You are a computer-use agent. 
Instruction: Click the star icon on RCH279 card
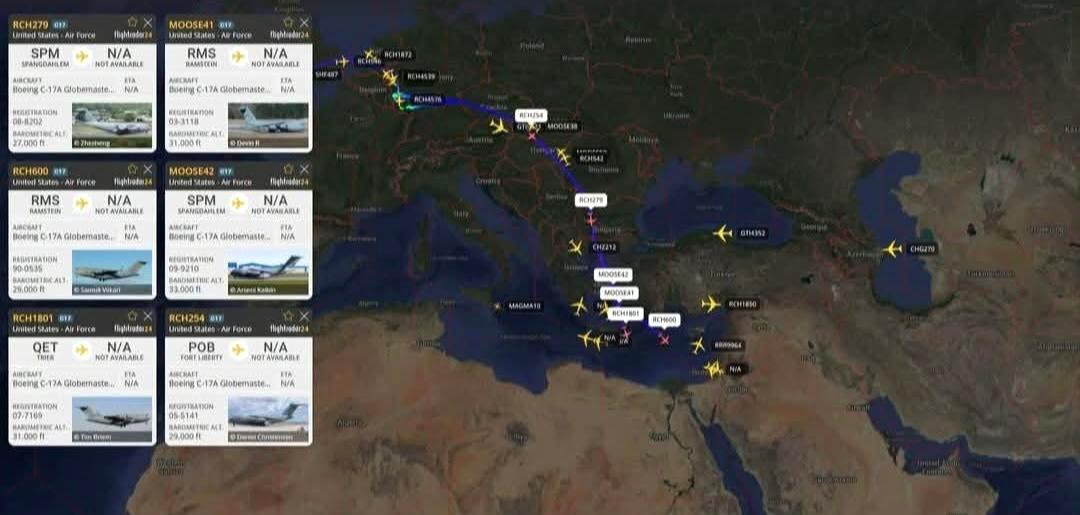click(132, 23)
